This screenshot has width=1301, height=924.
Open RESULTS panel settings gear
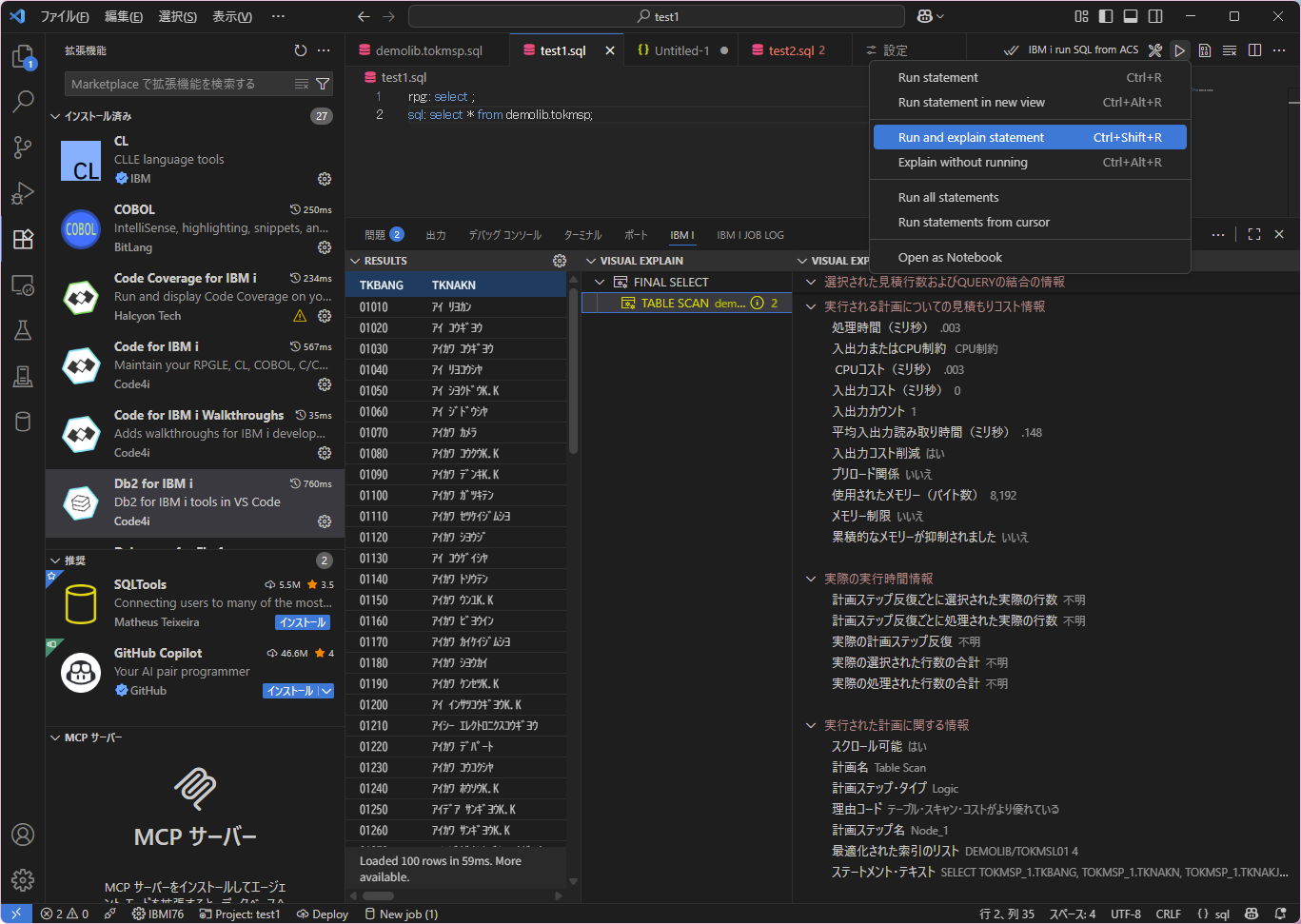point(560,261)
